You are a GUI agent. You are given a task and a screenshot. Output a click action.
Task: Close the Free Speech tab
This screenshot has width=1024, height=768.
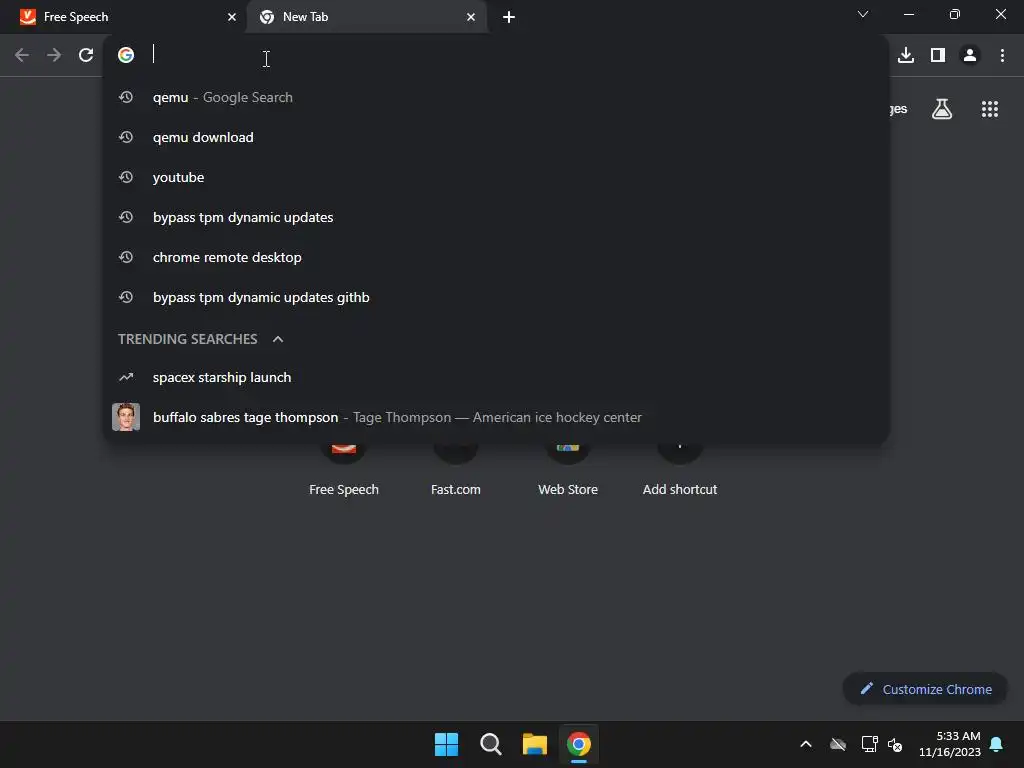(232, 17)
